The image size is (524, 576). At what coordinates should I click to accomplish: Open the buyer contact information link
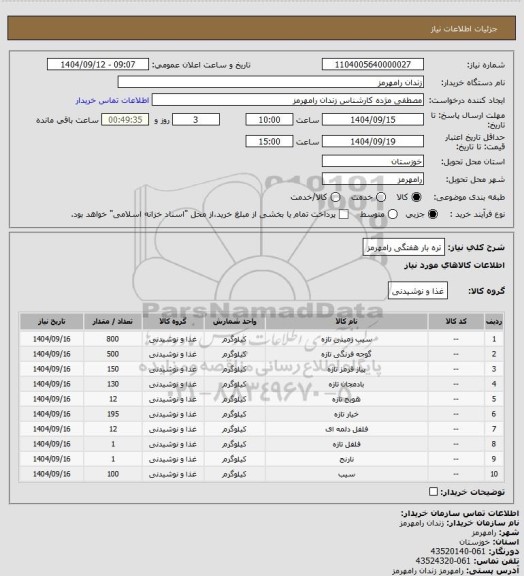click(112, 101)
